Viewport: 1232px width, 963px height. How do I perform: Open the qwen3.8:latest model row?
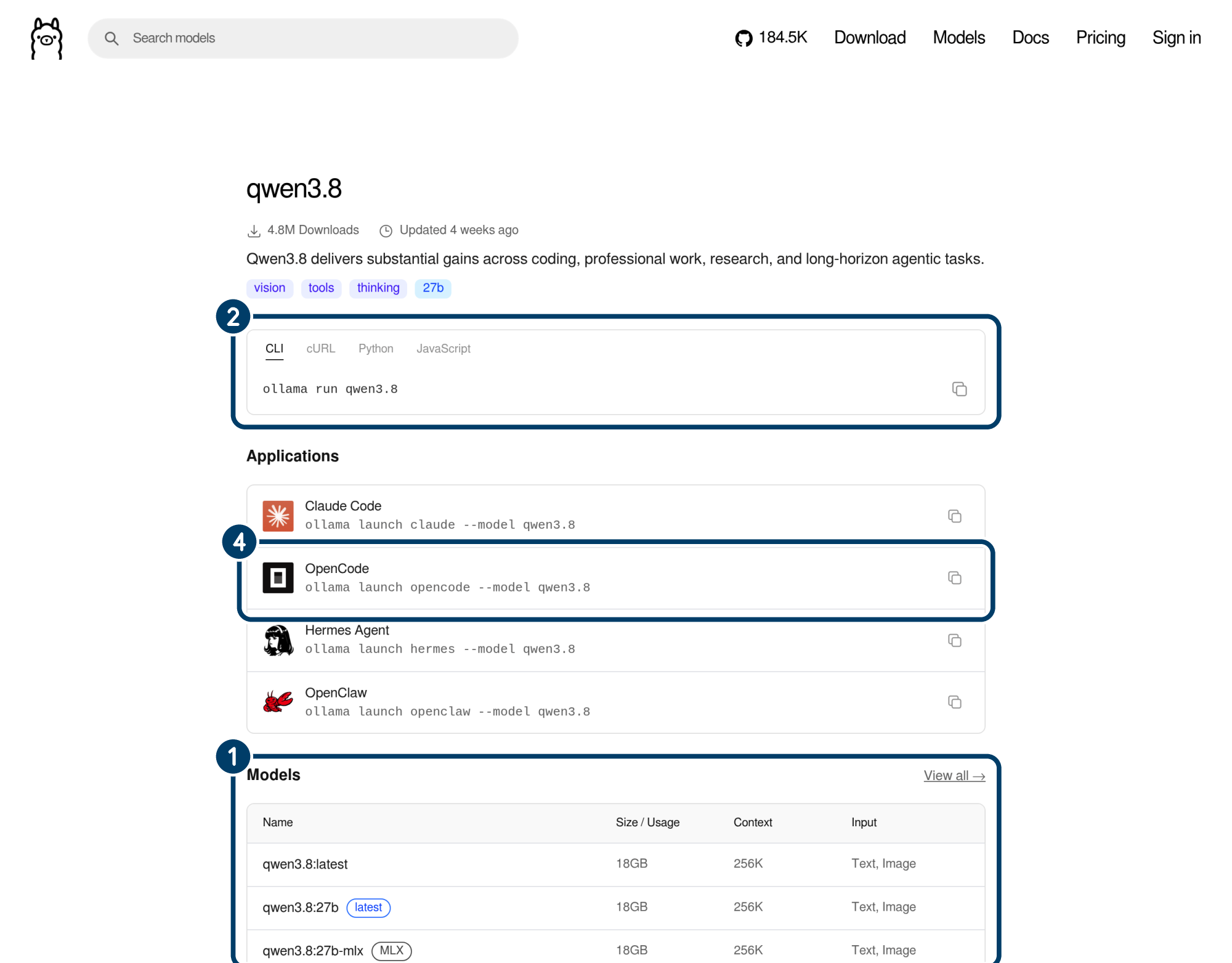coord(616,864)
